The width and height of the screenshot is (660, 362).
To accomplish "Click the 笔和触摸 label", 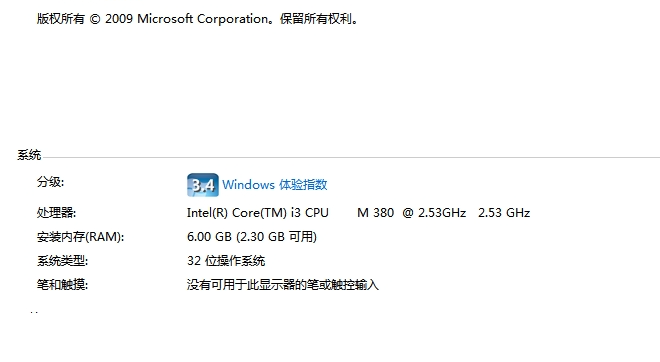I will coord(62,285).
